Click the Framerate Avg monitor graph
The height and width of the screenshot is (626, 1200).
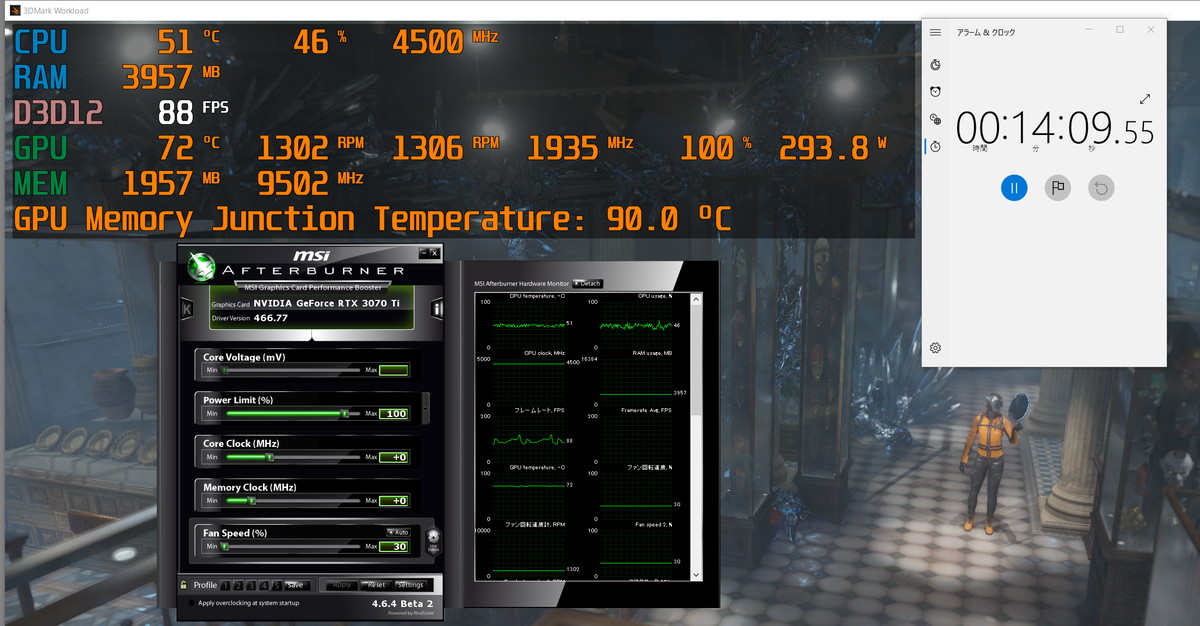637,440
